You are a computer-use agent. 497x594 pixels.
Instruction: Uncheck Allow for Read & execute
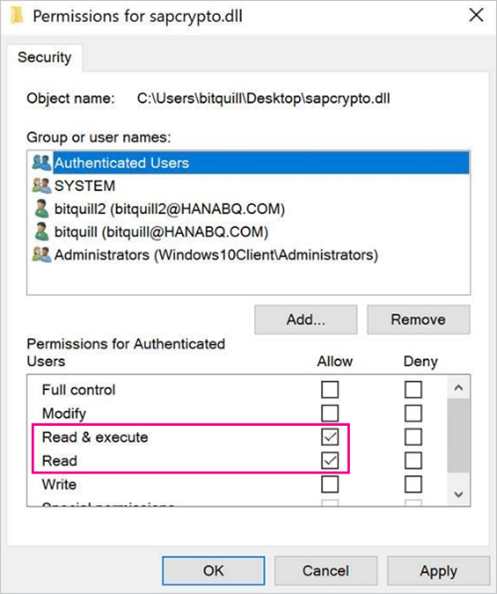(330, 437)
